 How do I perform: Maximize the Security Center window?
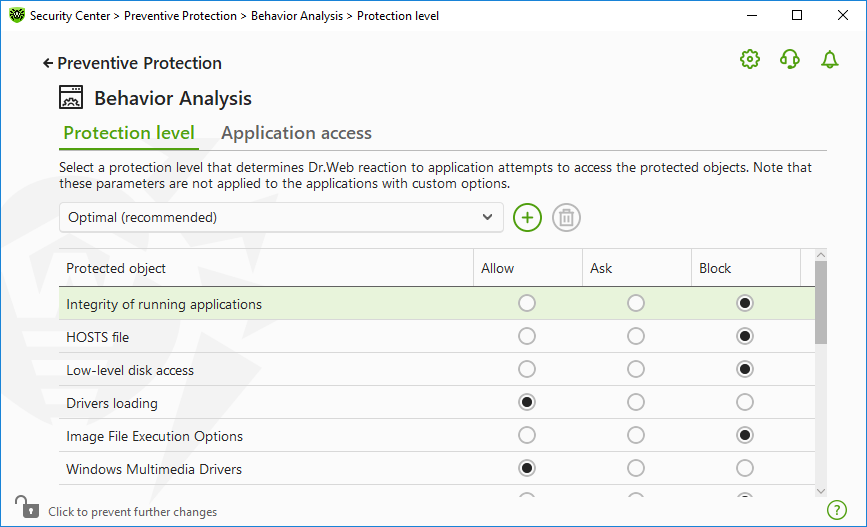tap(797, 15)
